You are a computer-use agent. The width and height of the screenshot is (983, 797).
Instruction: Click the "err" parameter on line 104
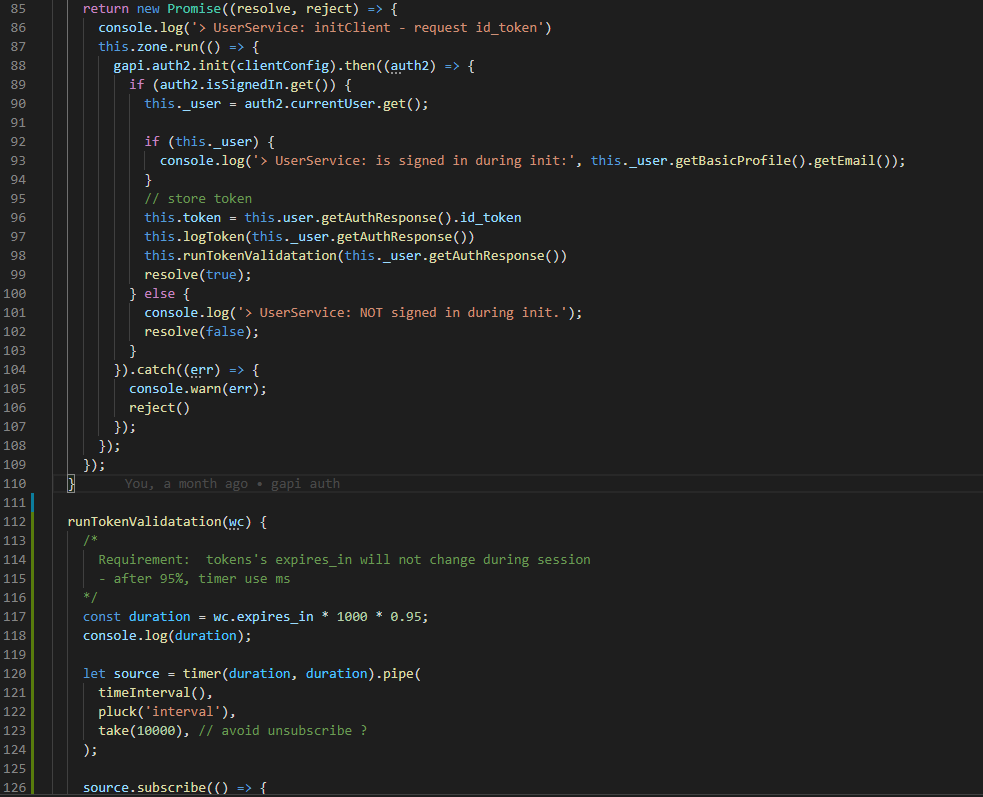click(x=202, y=370)
